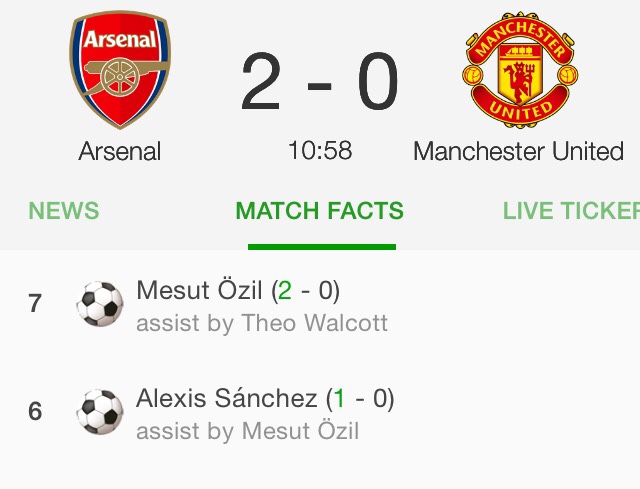Viewport: 640px width, 489px height.
Task: Click "assist by Theo Walcott" text
Action: tap(262, 323)
